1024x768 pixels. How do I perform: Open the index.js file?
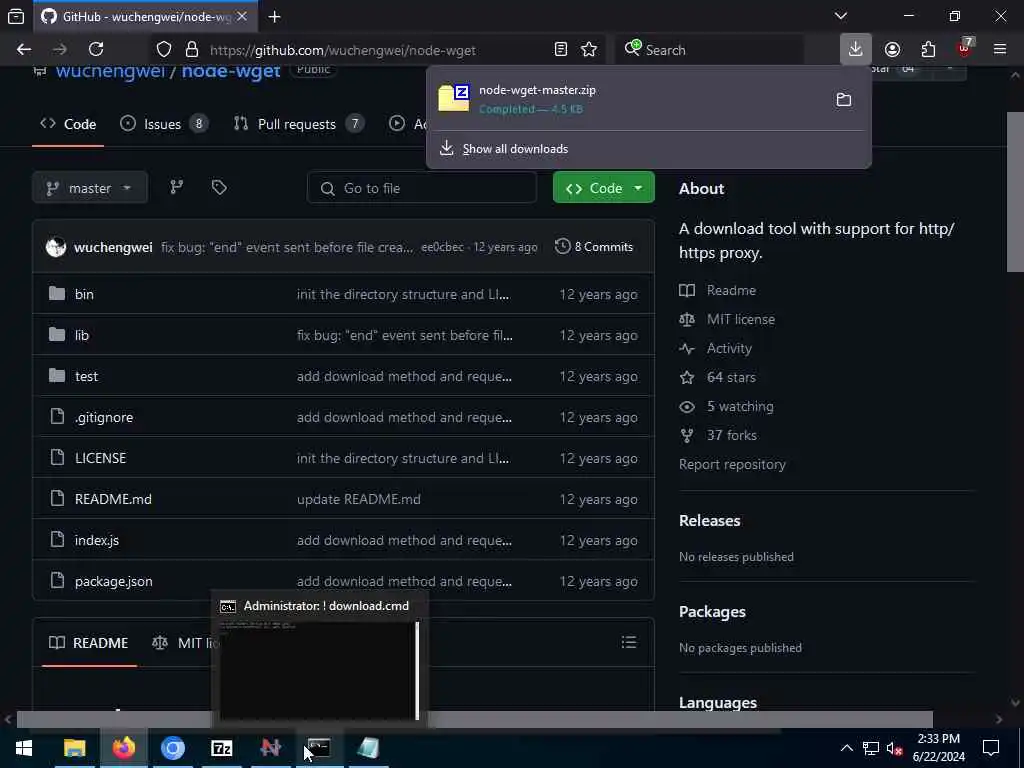(97, 541)
